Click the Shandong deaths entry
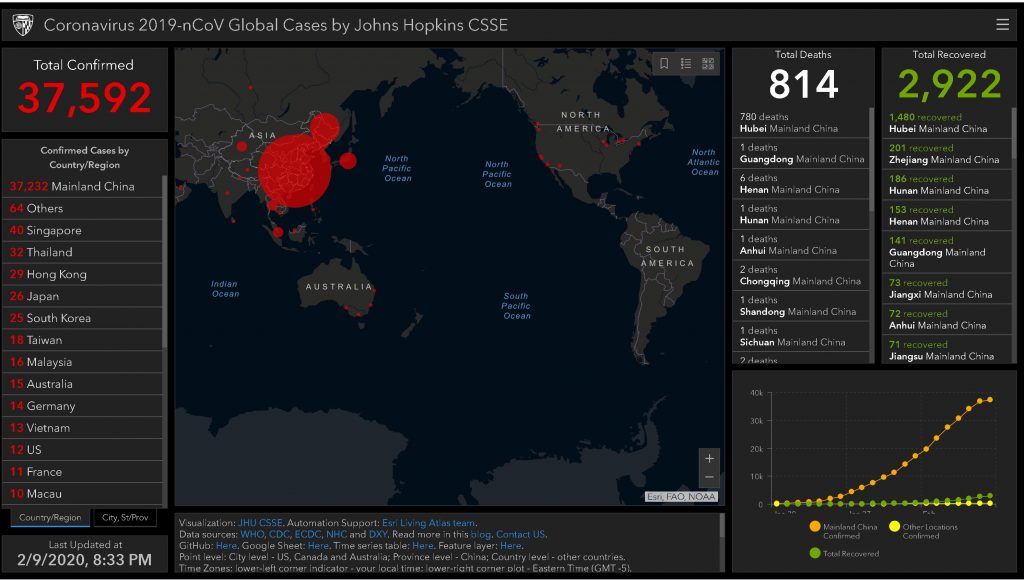Viewport: 1024px width, 580px height. (x=801, y=306)
